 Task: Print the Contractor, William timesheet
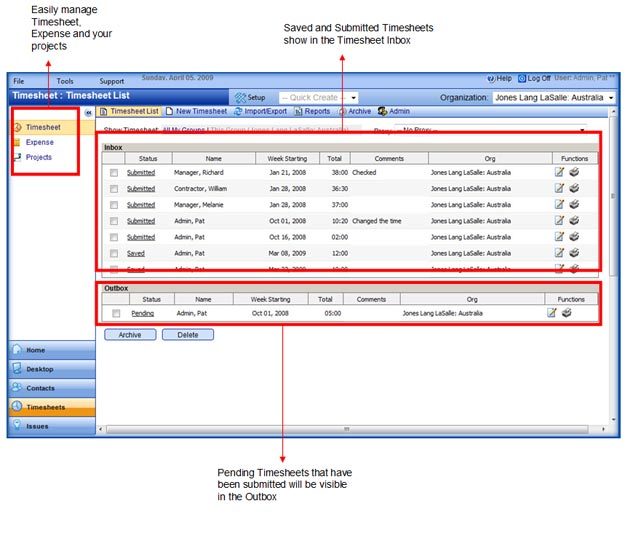pos(574,188)
